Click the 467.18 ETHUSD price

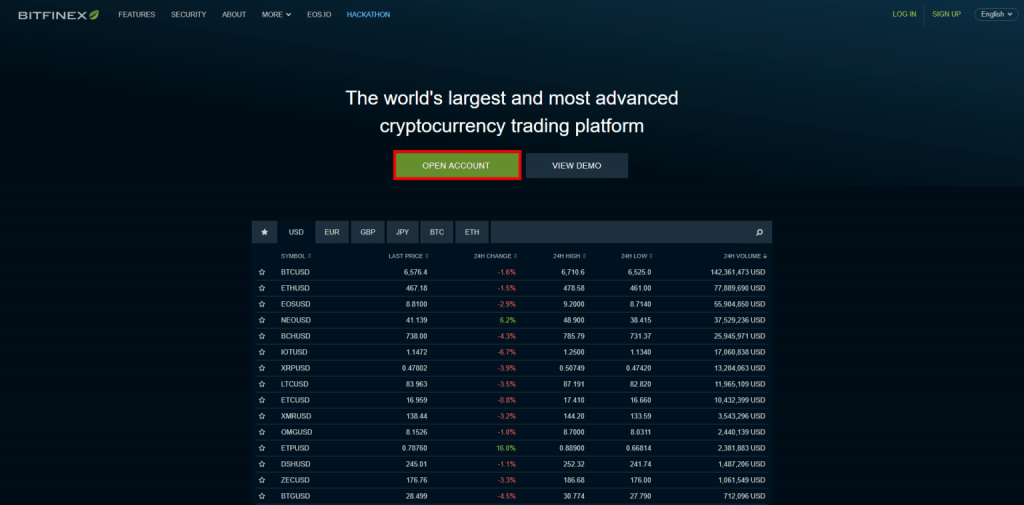pos(417,288)
